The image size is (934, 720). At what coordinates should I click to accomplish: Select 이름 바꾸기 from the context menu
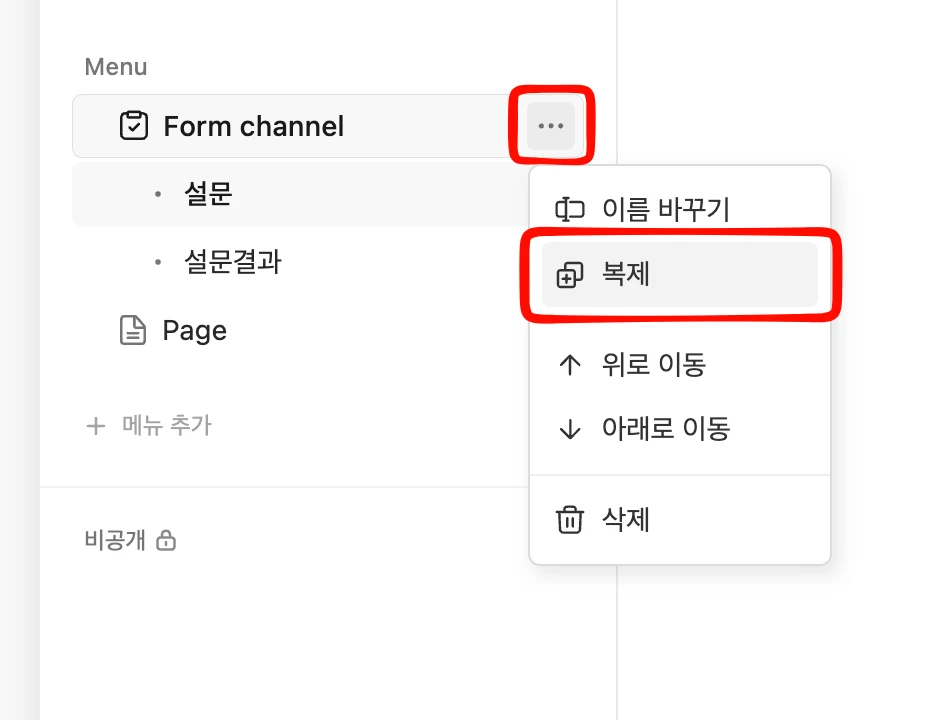coord(665,210)
